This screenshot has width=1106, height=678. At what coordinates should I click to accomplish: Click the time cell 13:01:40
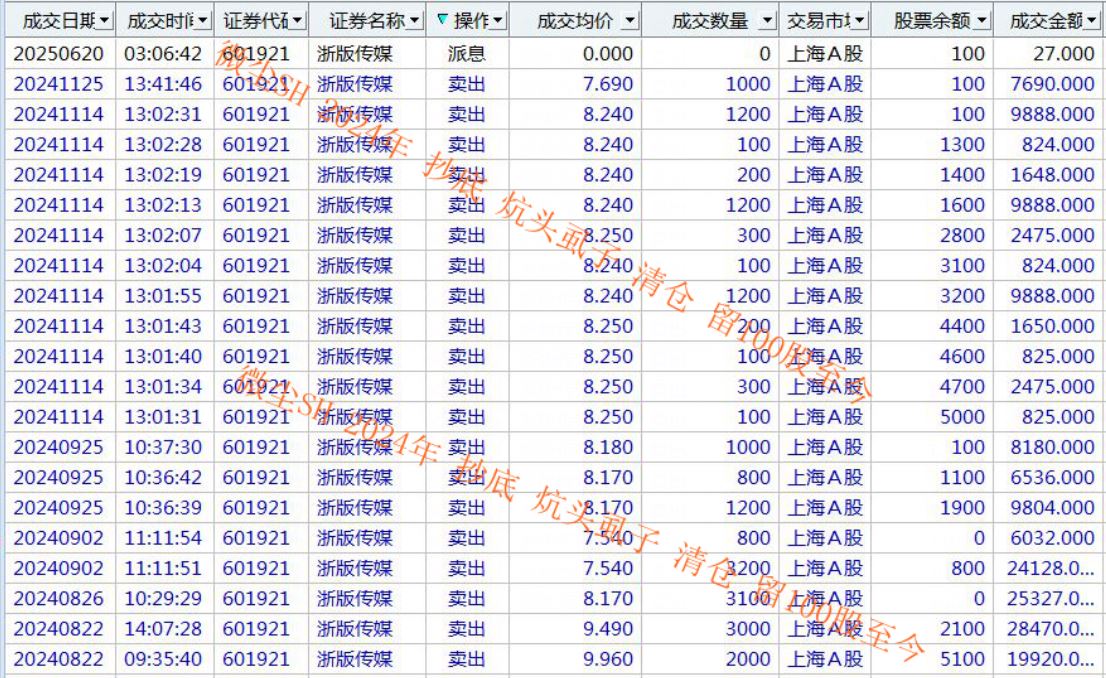tap(163, 356)
